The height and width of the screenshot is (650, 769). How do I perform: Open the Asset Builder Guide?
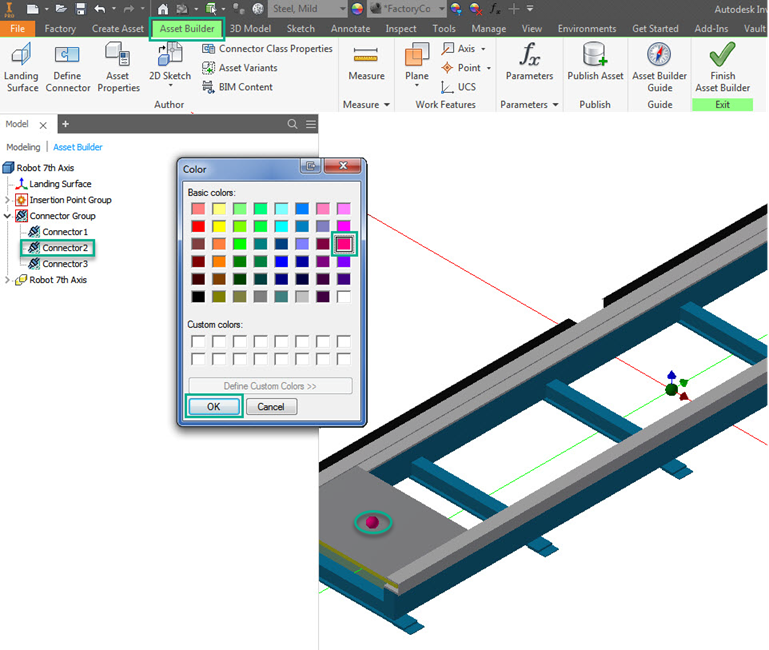pos(659,68)
